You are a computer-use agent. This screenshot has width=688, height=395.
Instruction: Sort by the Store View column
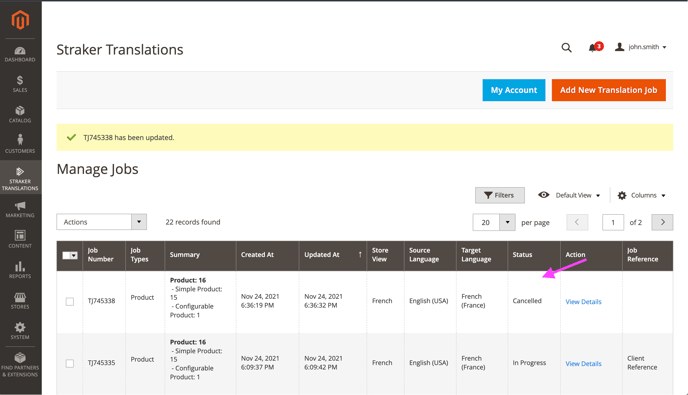click(385, 255)
